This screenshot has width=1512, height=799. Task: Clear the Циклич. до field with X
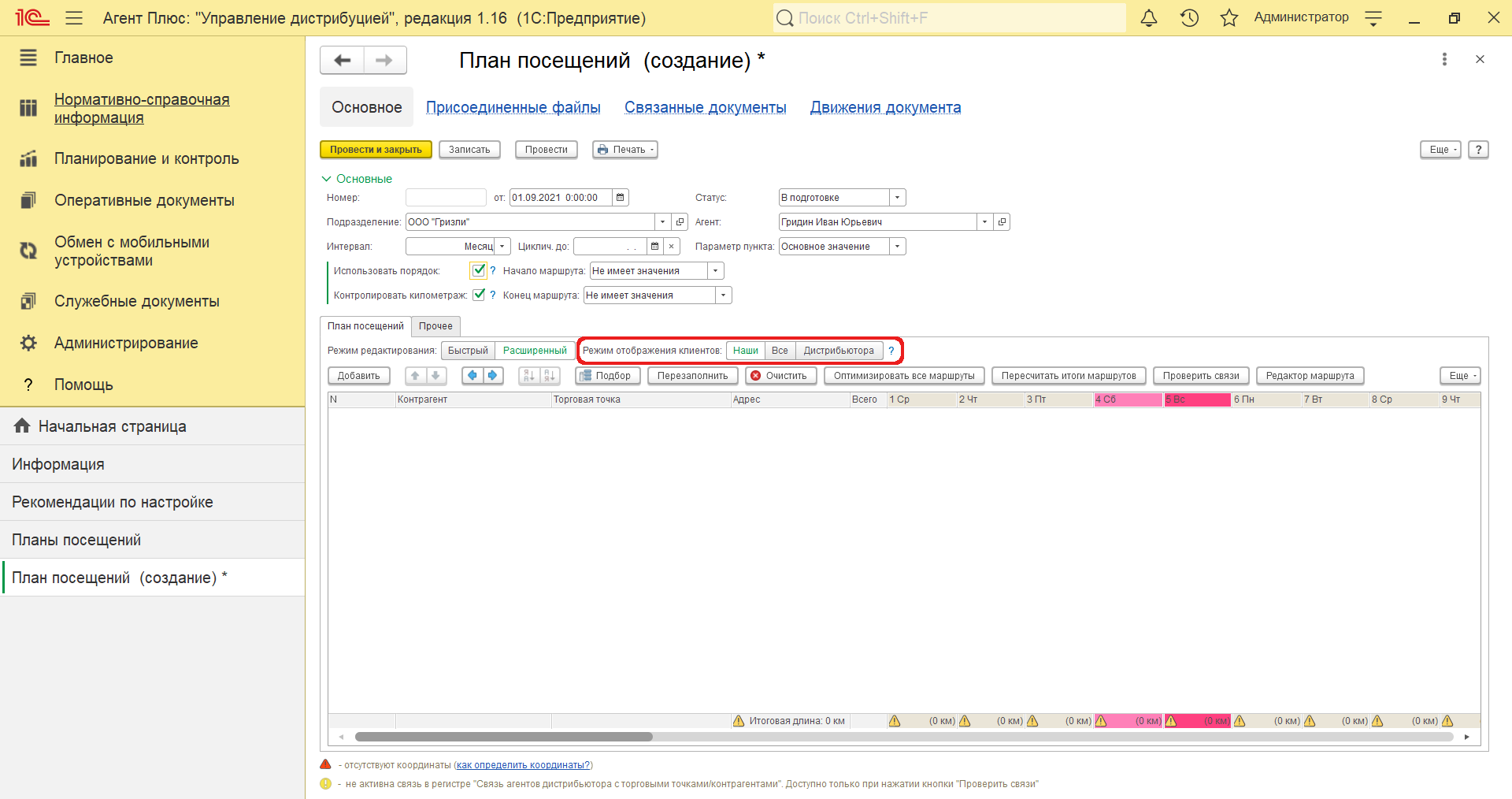coord(672,247)
